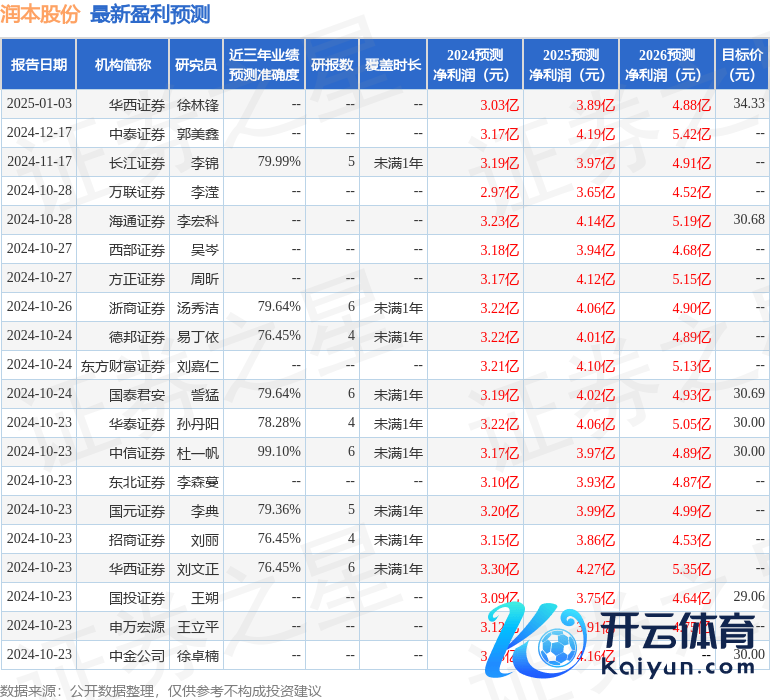Click the 2025预测净利润 column header
The width and height of the screenshot is (770, 700).
coord(570,65)
